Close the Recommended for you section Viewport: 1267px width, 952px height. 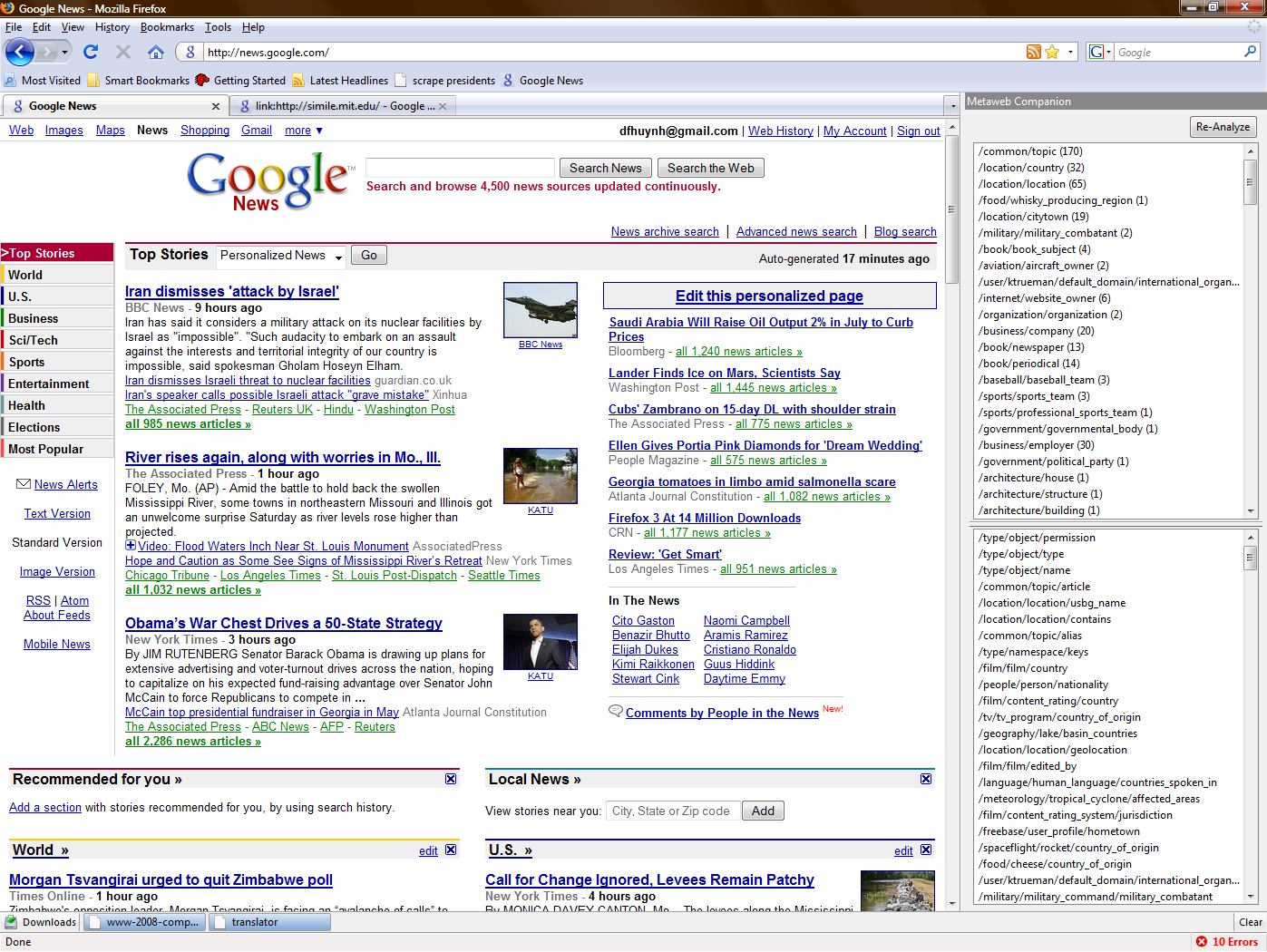pos(451,779)
